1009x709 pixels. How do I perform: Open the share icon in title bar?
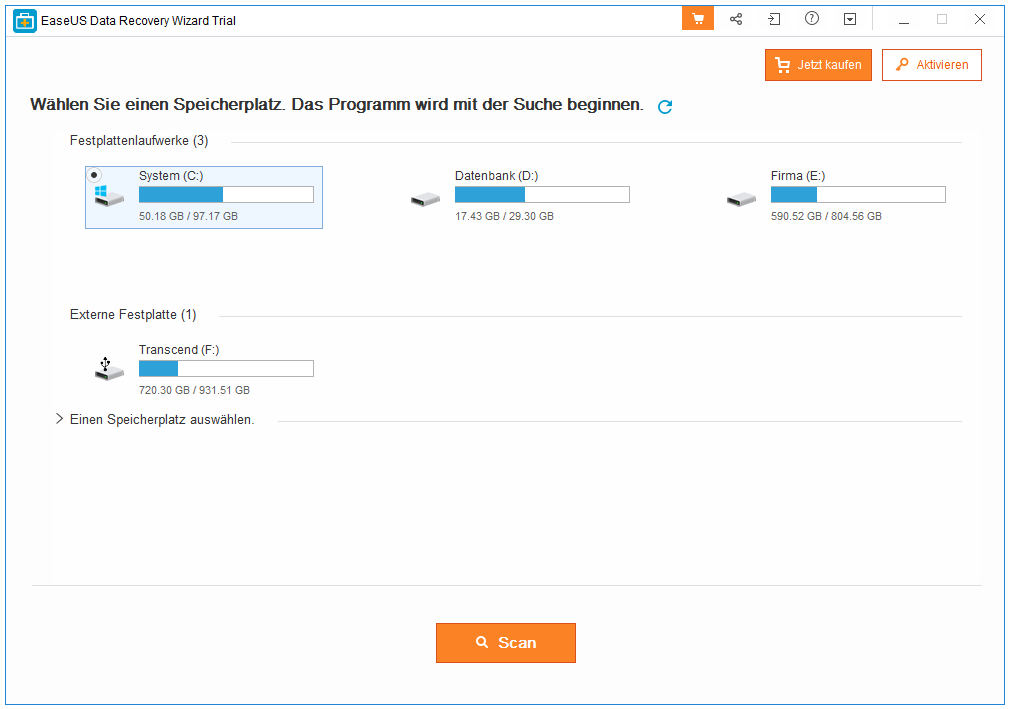pyautogui.click(x=736, y=19)
